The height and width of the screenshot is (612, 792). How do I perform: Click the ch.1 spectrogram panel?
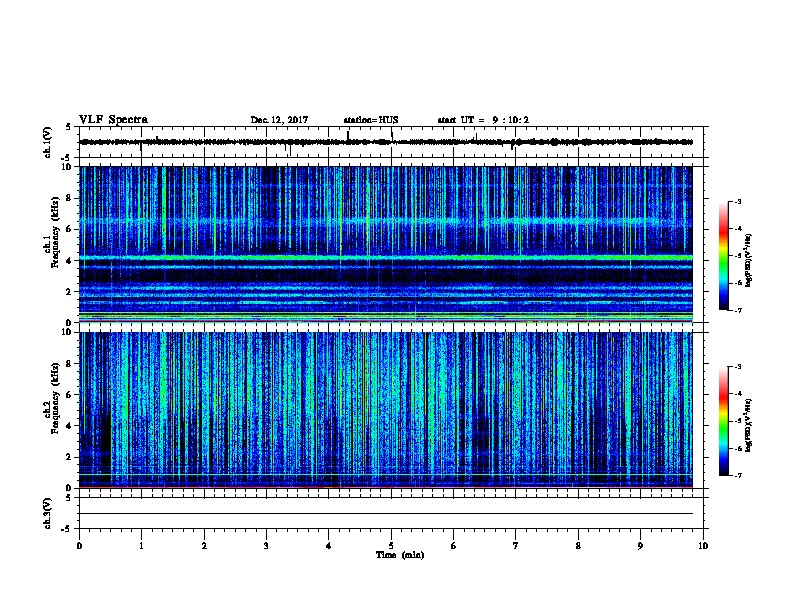click(386, 244)
